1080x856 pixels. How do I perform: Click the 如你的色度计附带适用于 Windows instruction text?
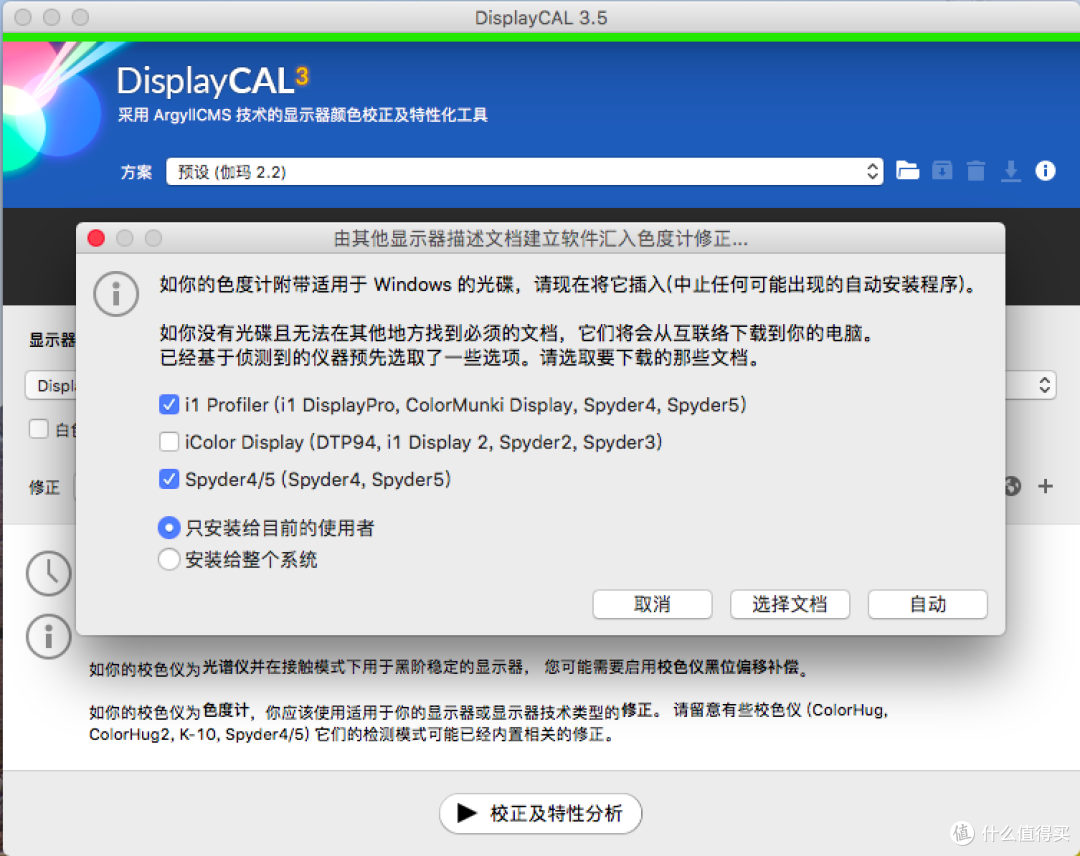(568, 284)
